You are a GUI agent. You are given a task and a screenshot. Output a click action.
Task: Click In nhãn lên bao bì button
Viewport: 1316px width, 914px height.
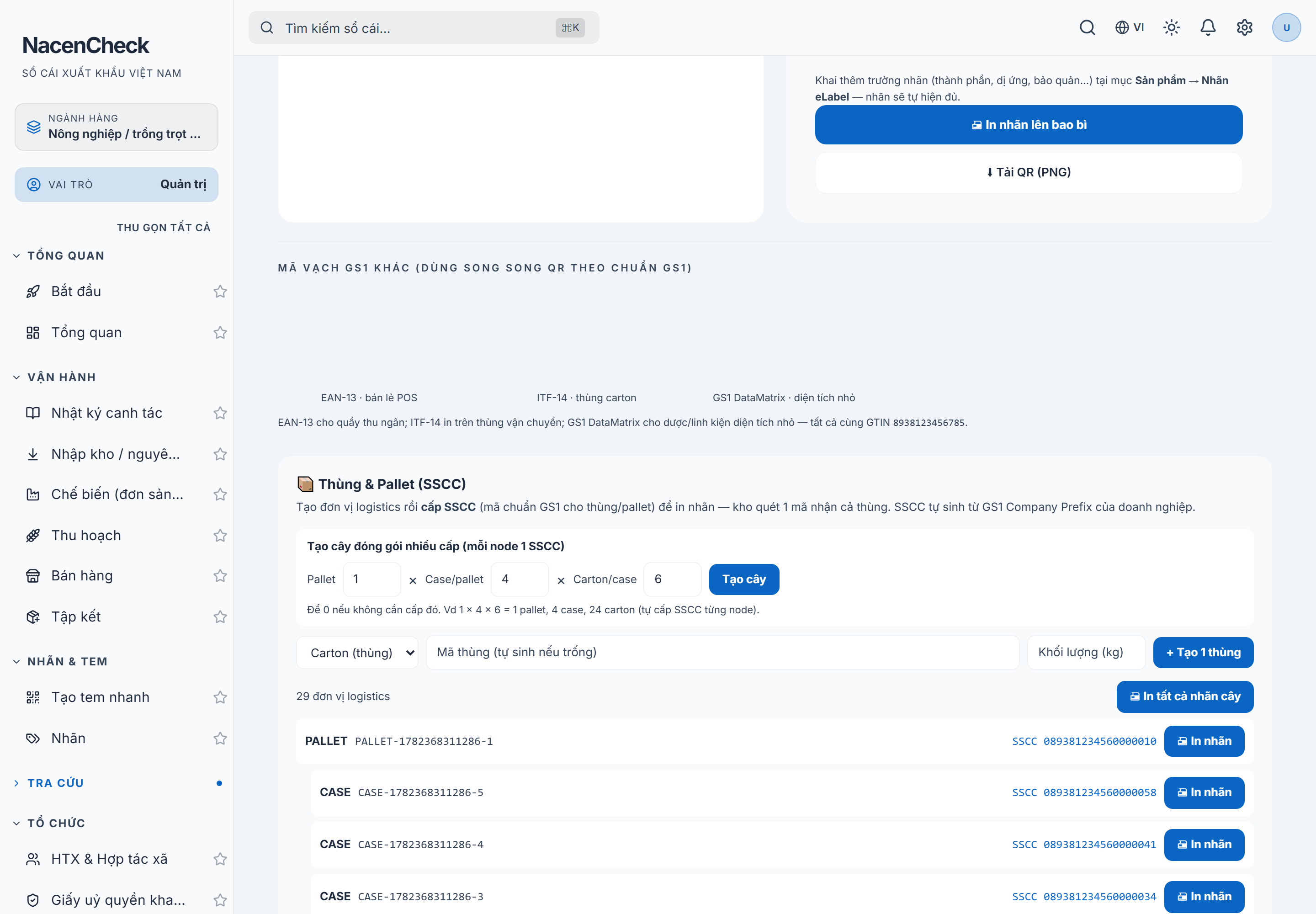pos(1029,125)
